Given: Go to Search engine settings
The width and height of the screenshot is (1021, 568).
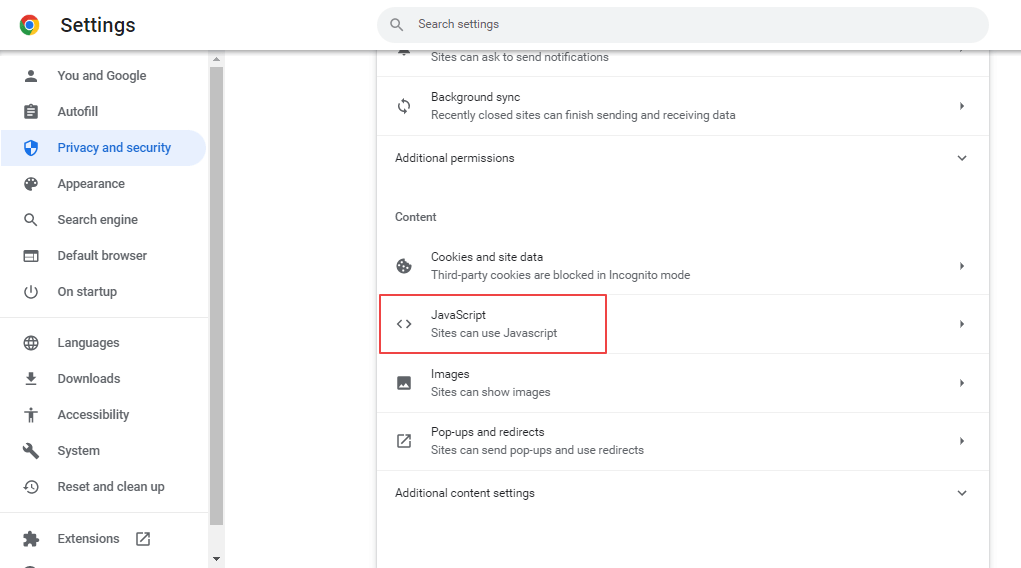Looking at the screenshot, I should [x=97, y=220].
